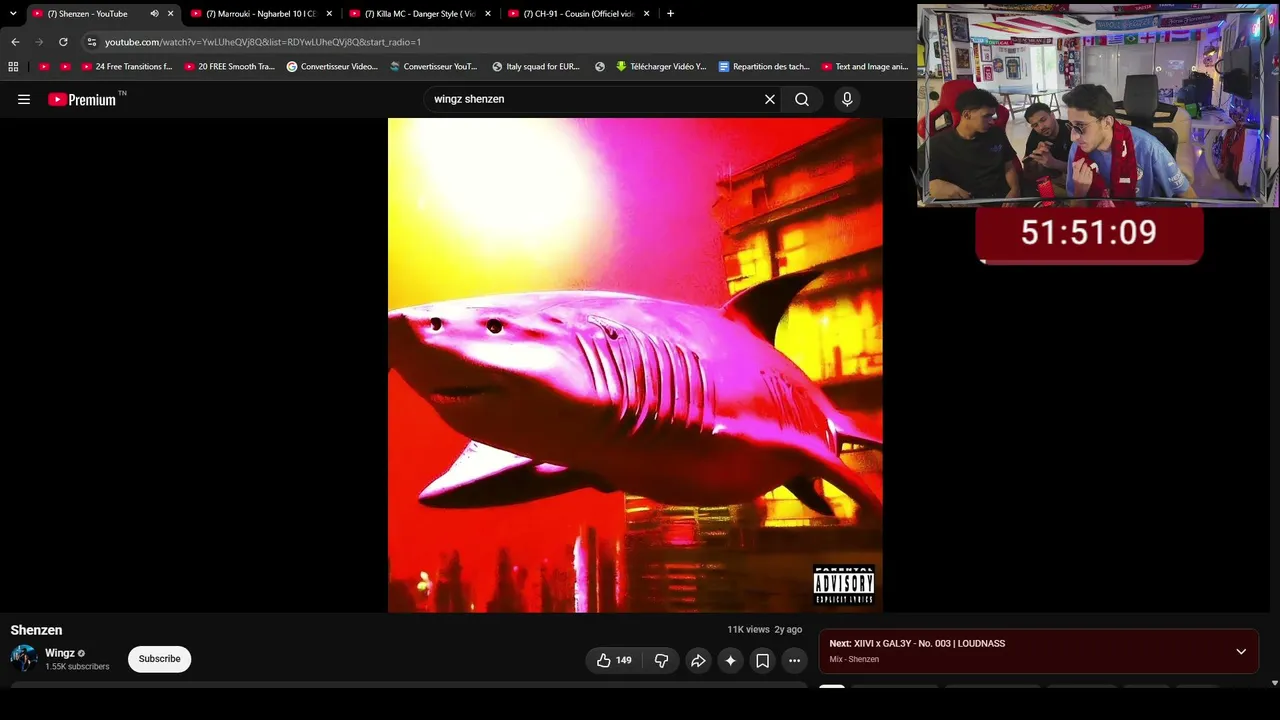
Task: Click the shark album art video player
Action: point(635,365)
